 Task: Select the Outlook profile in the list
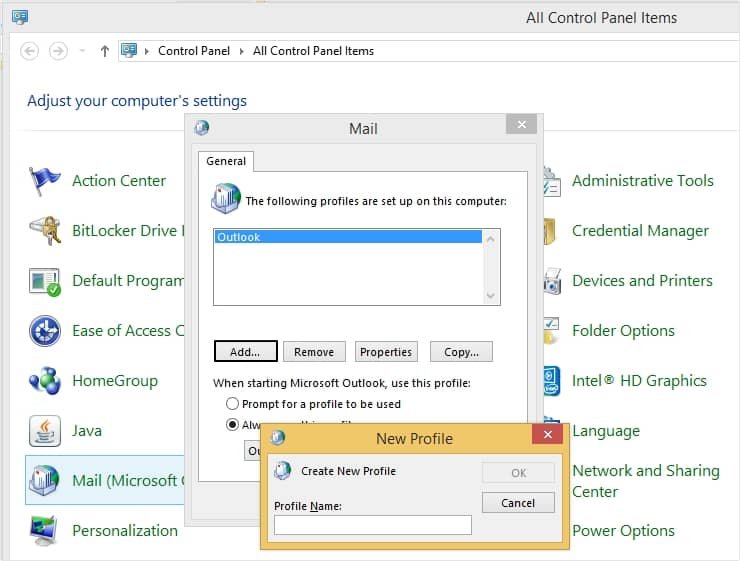point(348,238)
